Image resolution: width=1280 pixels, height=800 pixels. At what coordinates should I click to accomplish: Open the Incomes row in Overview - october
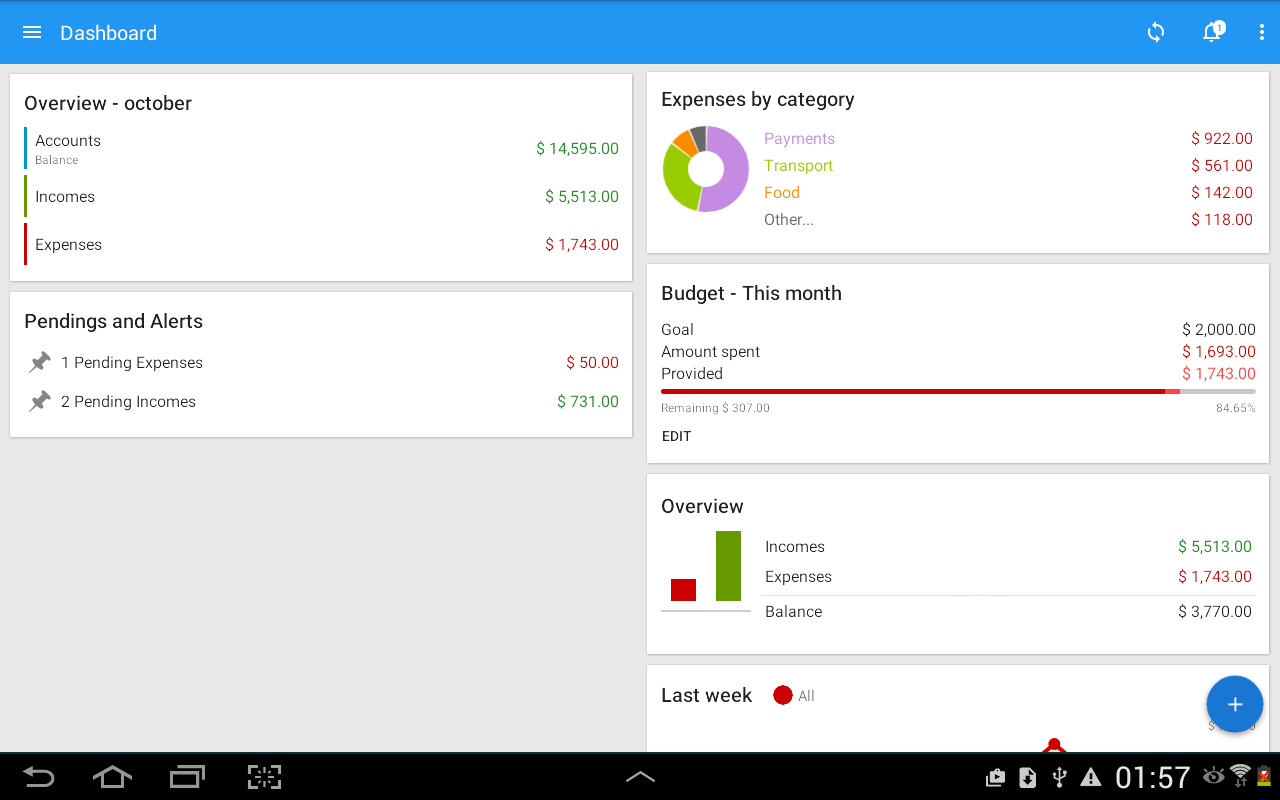[x=321, y=196]
